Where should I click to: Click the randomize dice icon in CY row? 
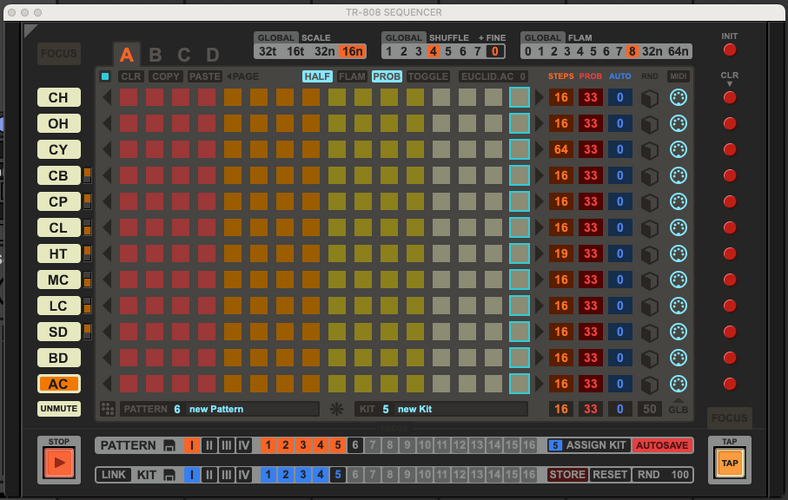tap(649, 150)
